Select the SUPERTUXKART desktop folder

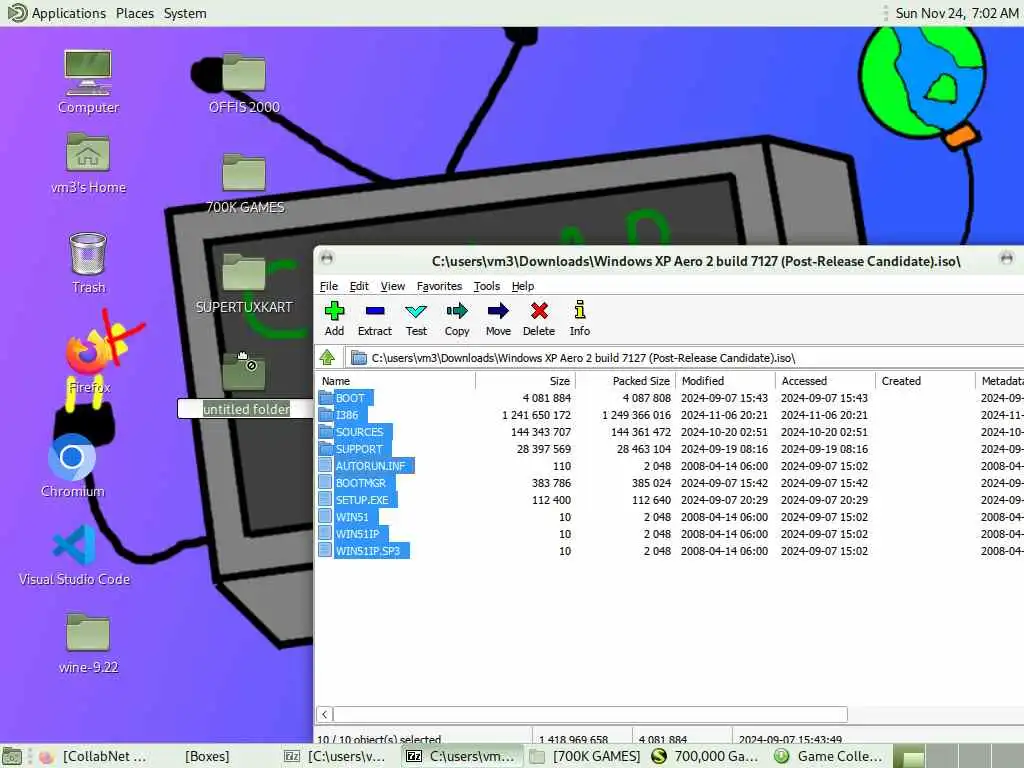[x=244, y=283]
